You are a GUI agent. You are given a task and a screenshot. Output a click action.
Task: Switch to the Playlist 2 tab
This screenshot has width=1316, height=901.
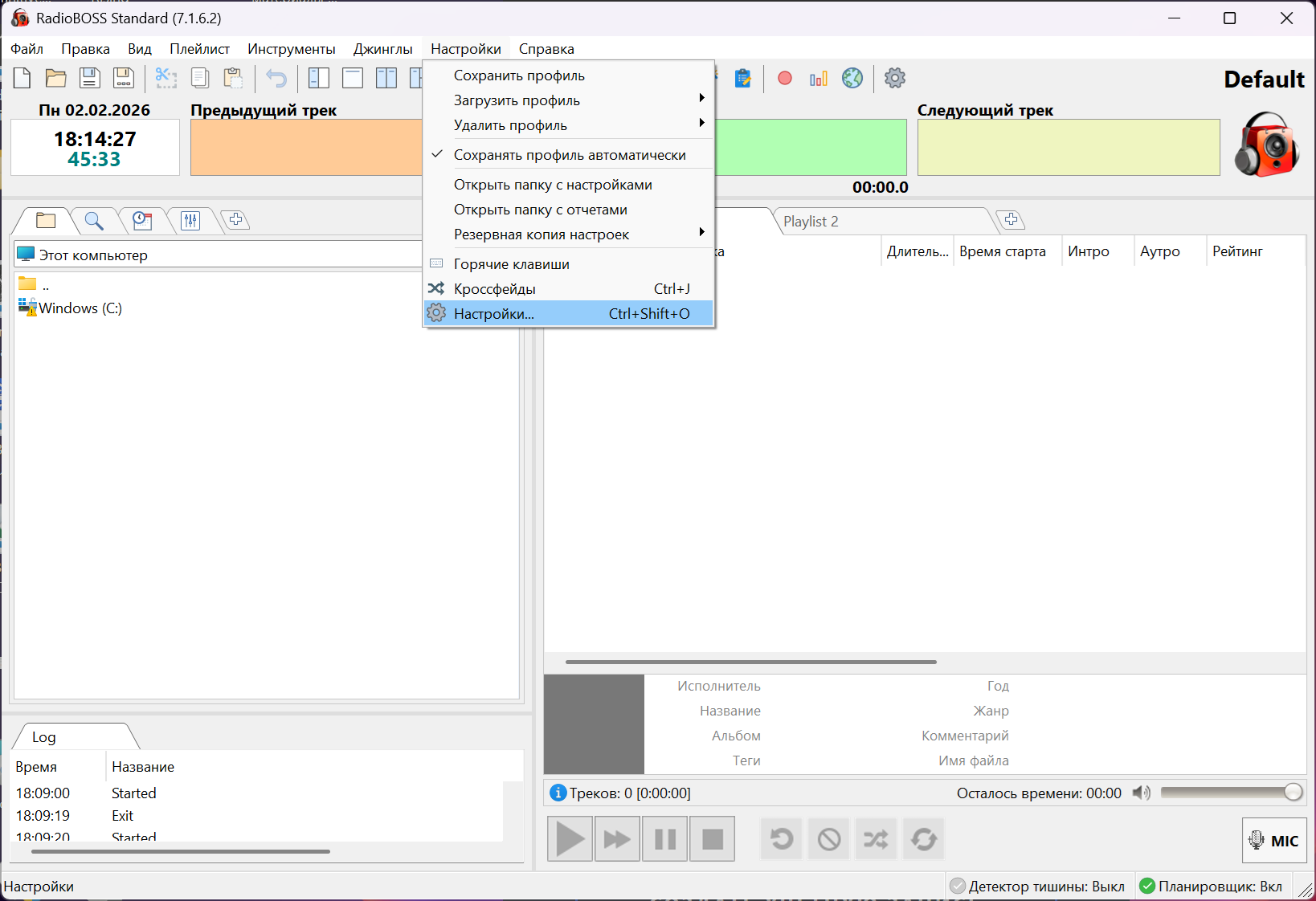tap(811, 222)
